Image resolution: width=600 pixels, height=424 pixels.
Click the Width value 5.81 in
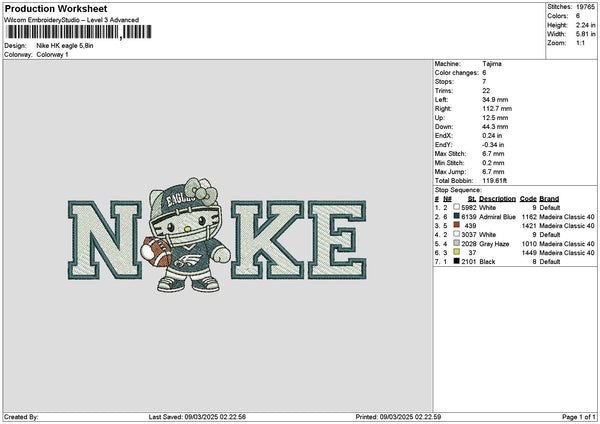(585, 34)
